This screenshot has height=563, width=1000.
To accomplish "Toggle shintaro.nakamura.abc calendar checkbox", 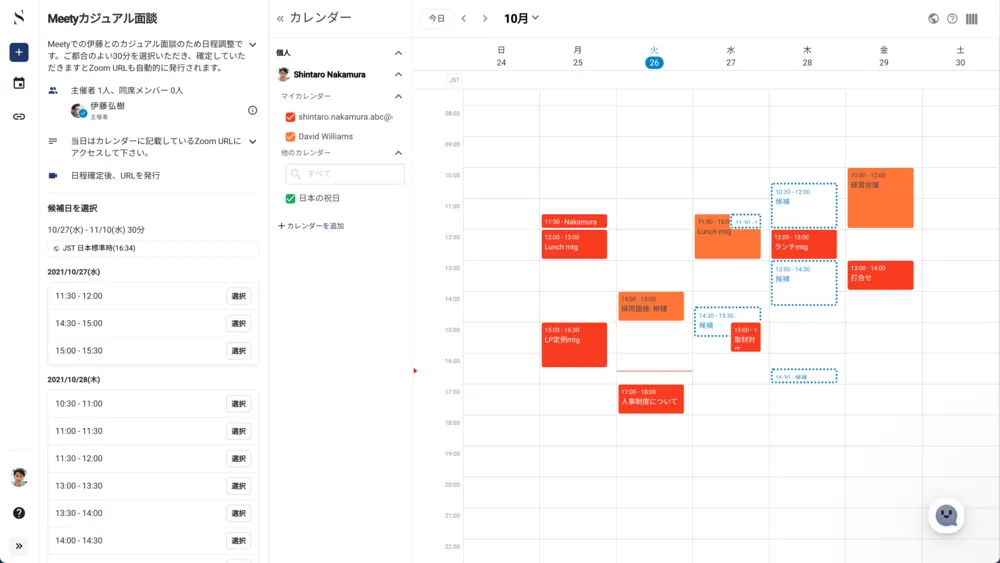I will [290, 117].
